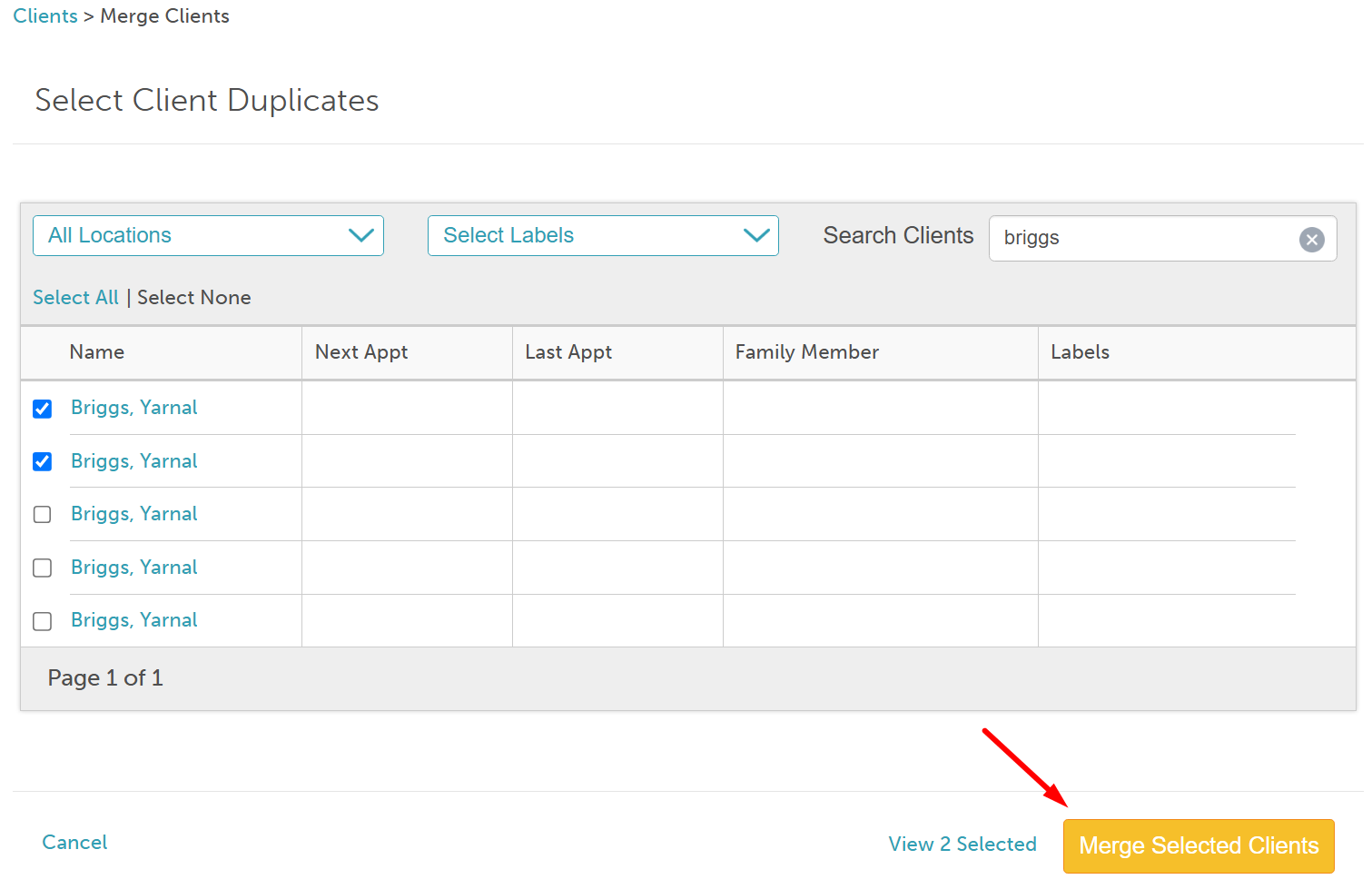Click the Labels column header
The width and height of the screenshot is (1372, 889).
click(1080, 352)
